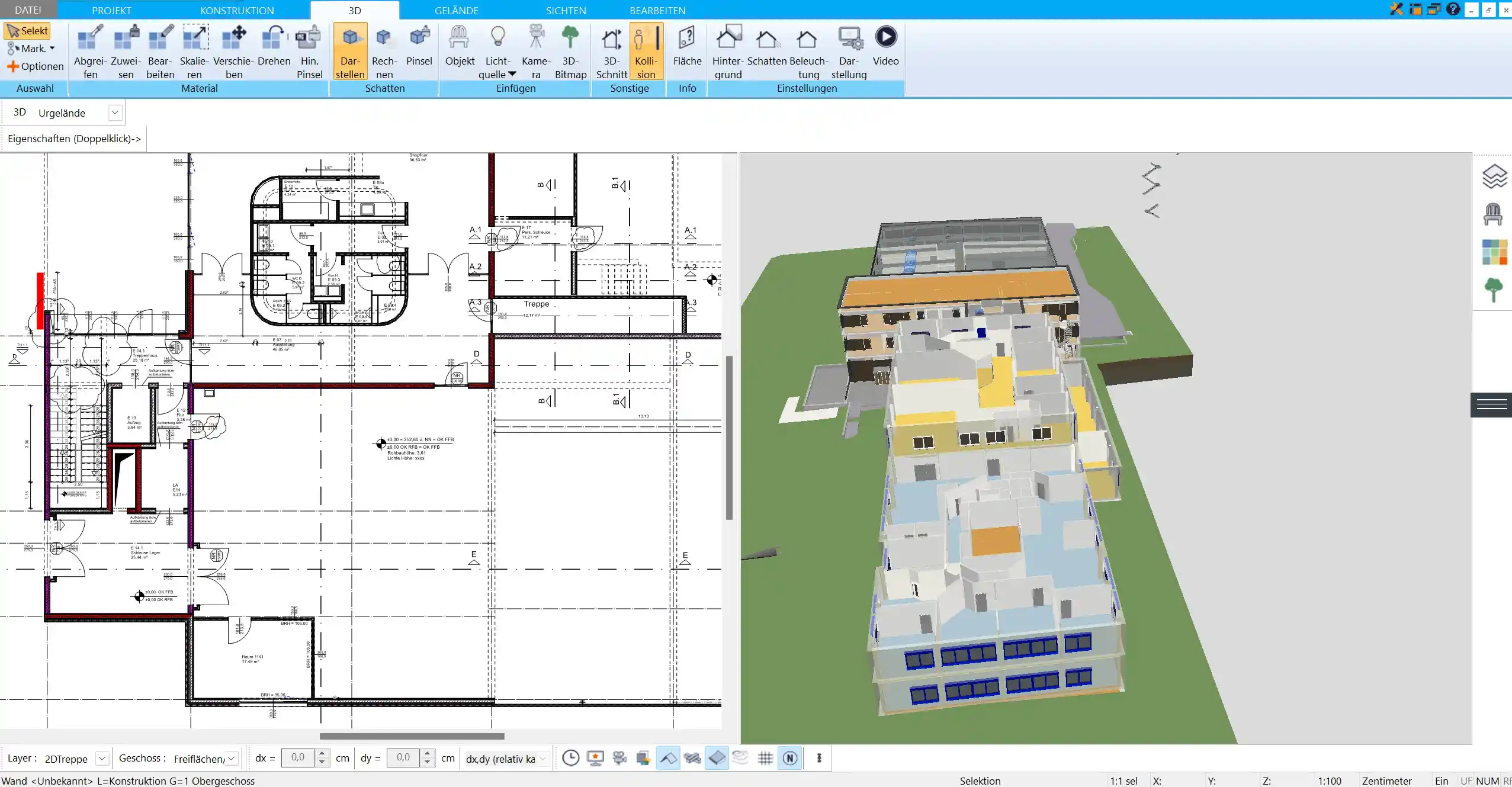The width and height of the screenshot is (1512, 787).
Task: Insert an Objekt via chair icon
Action: (x=460, y=46)
